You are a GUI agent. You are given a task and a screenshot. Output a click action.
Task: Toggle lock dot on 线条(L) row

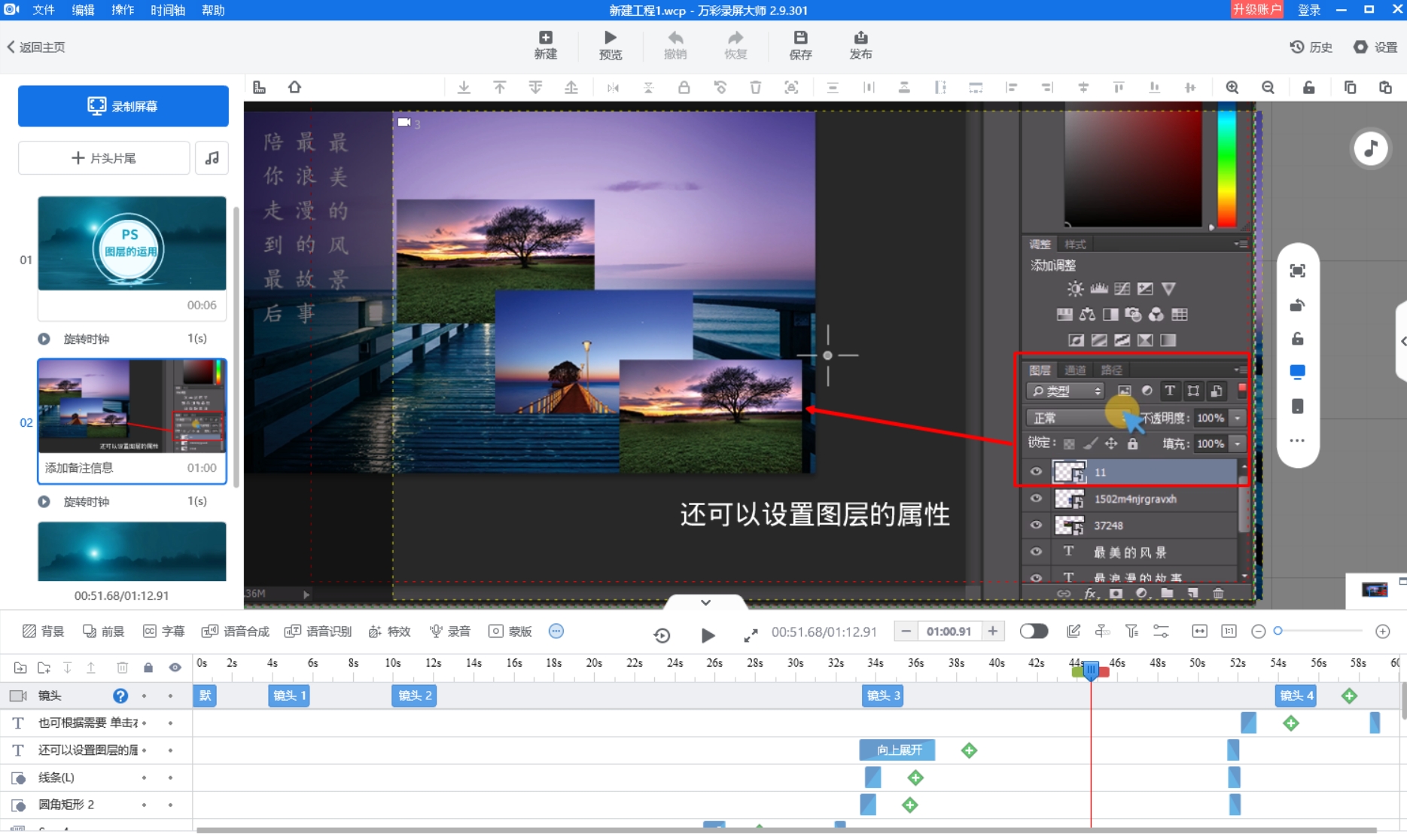(144, 778)
